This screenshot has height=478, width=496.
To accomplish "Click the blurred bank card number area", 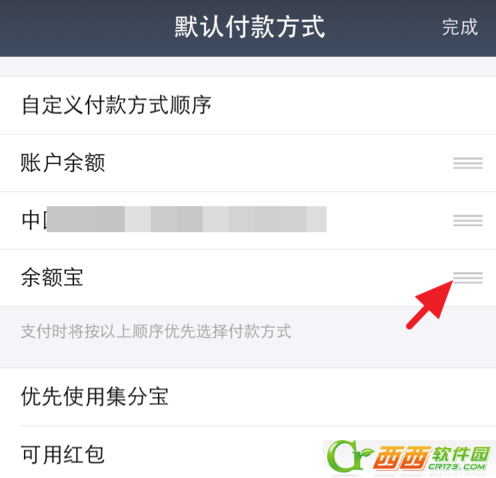I will [187, 219].
